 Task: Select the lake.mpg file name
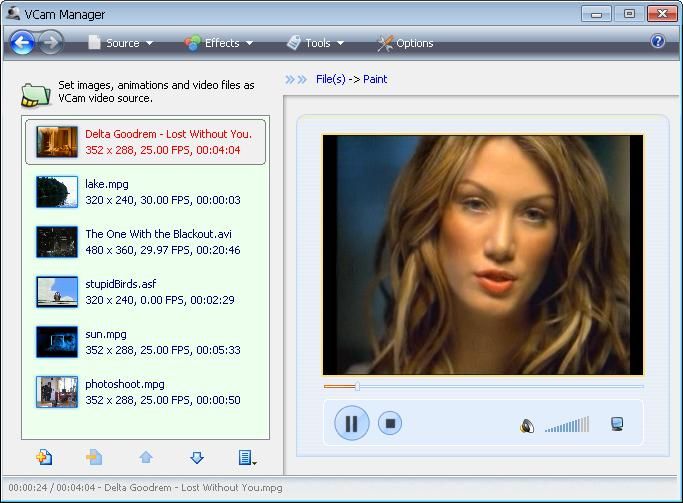tap(107, 184)
